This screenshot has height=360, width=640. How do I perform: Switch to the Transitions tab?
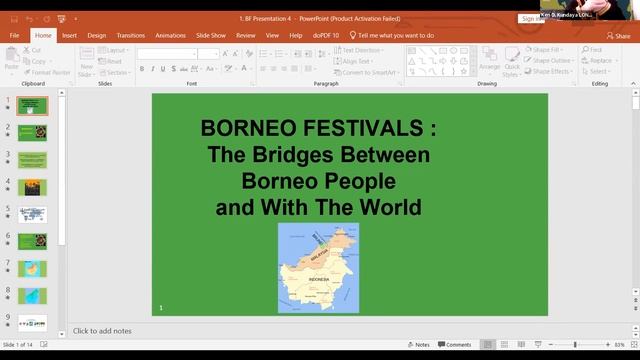coord(131,36)
